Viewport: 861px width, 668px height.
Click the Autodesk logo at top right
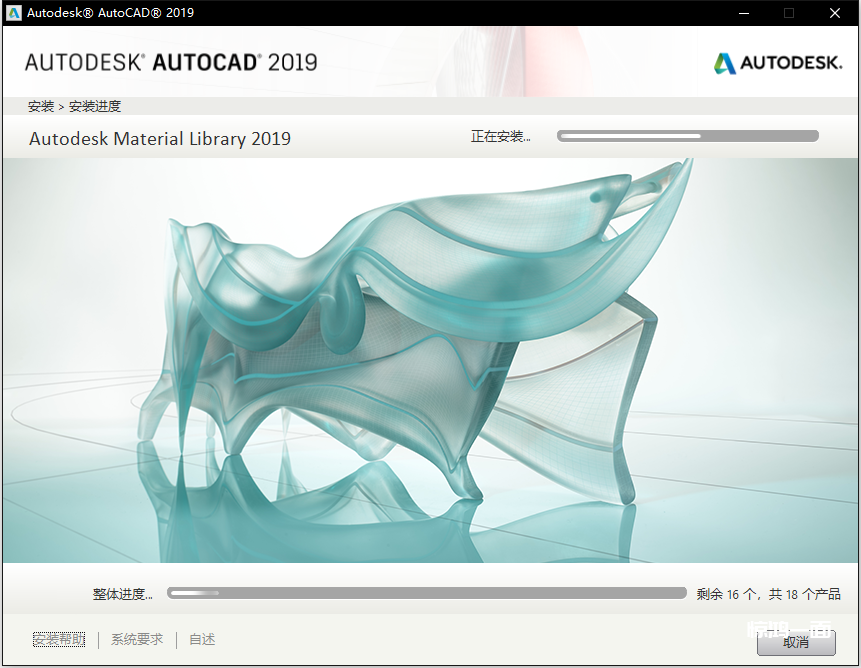click(x=777, y=63)
